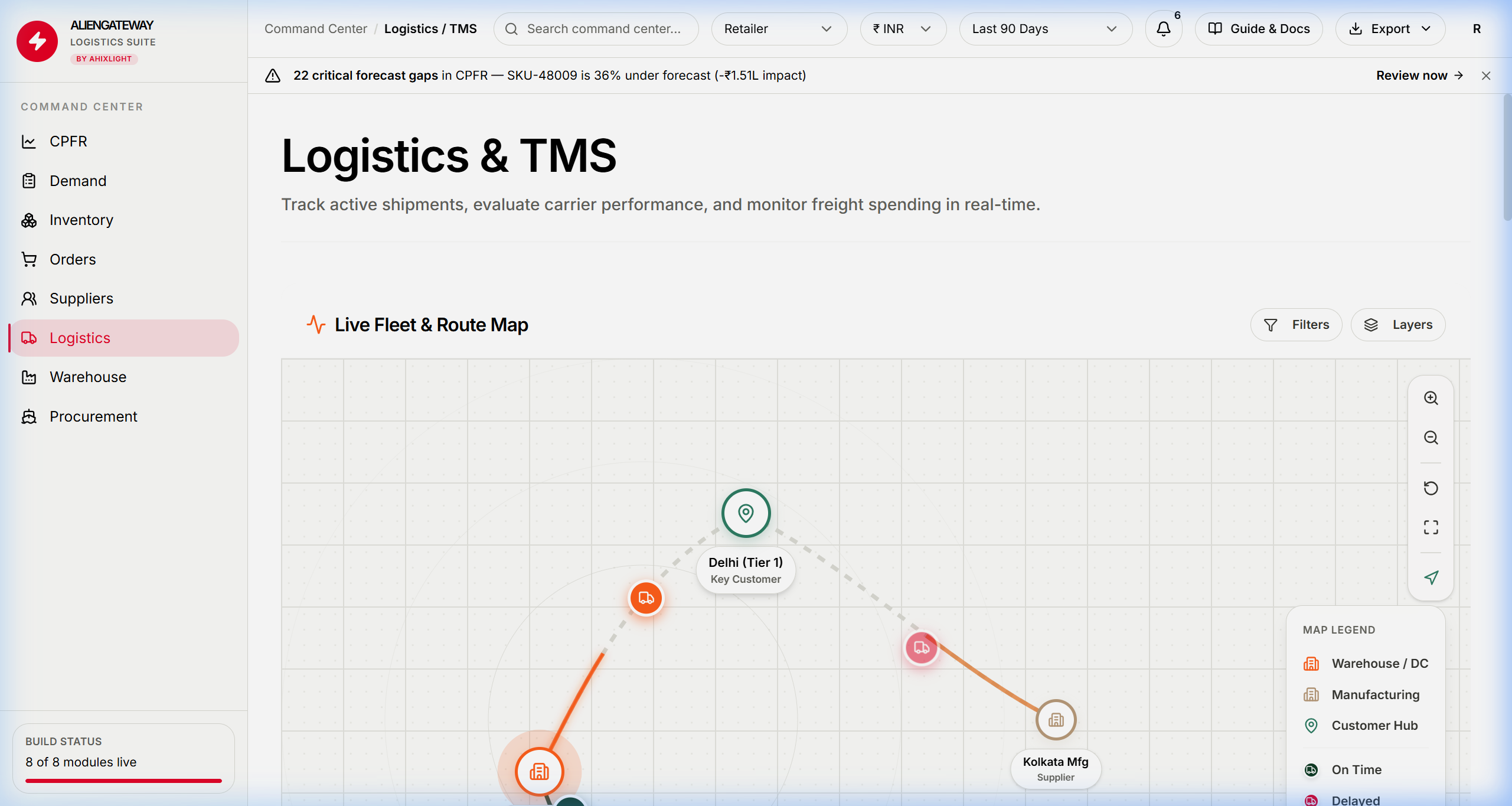Click the Command Center breadcrumb link

coord(315,29)
